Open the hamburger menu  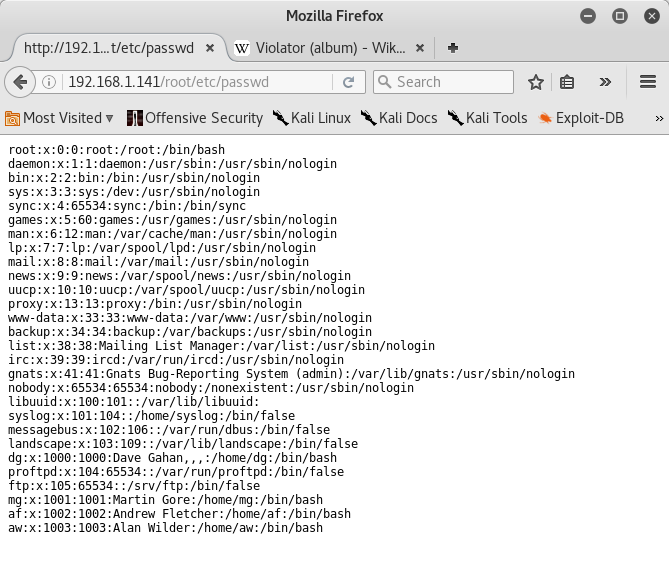click(x=647, y=82)
